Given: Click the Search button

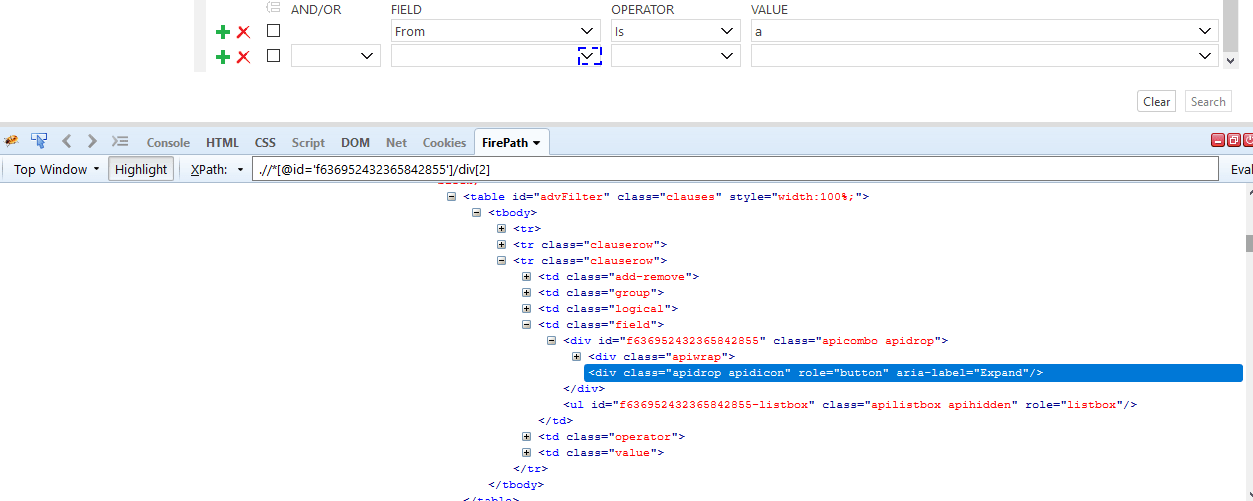Looking at the screenshot, I should [x=1208, y=101].
